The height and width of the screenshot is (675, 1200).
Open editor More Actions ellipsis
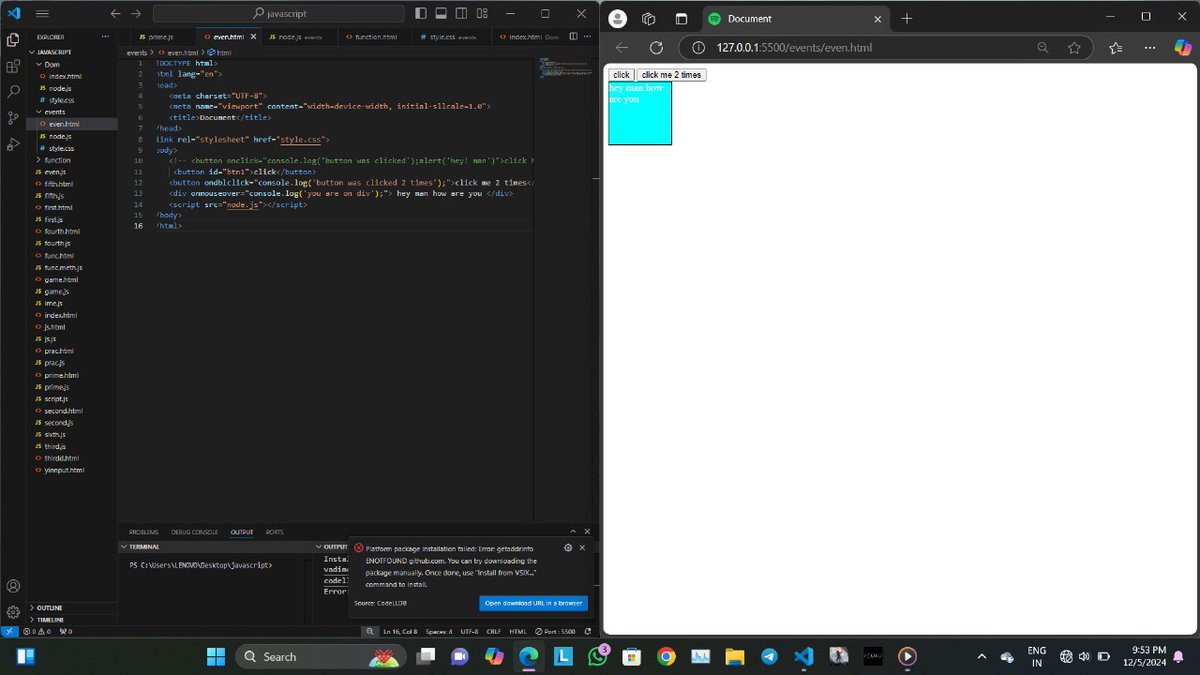(x=588, y=36)
